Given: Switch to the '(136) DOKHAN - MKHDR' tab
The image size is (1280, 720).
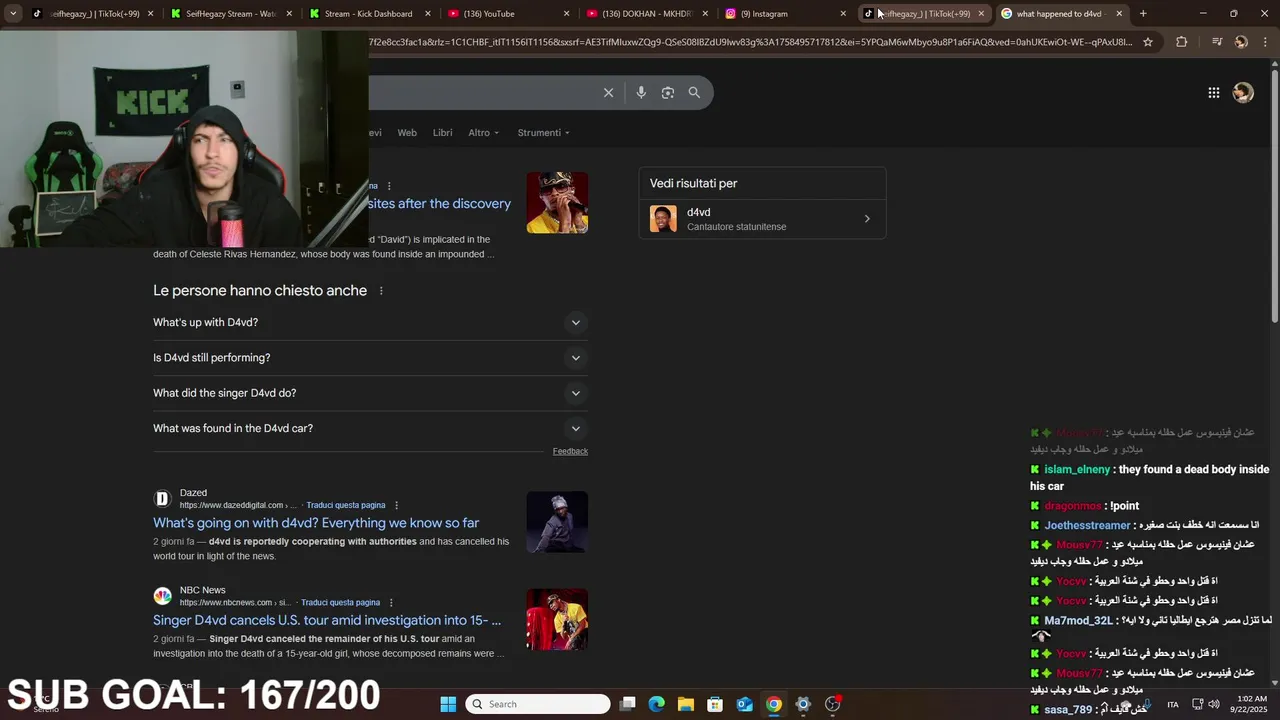Looking at the screenshot, I should tap(647, 14).
